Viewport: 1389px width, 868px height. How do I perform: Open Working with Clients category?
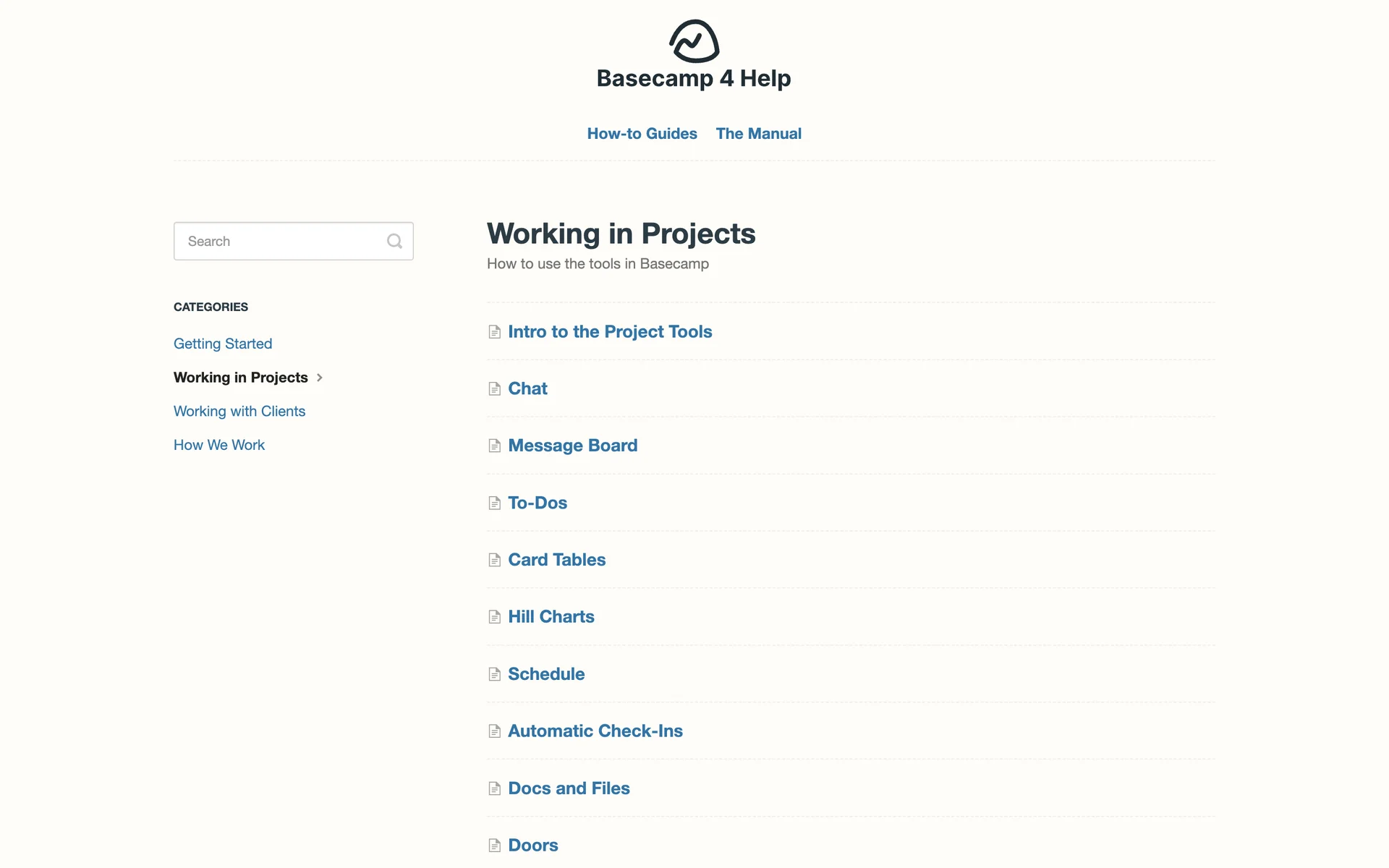point(239,411)
